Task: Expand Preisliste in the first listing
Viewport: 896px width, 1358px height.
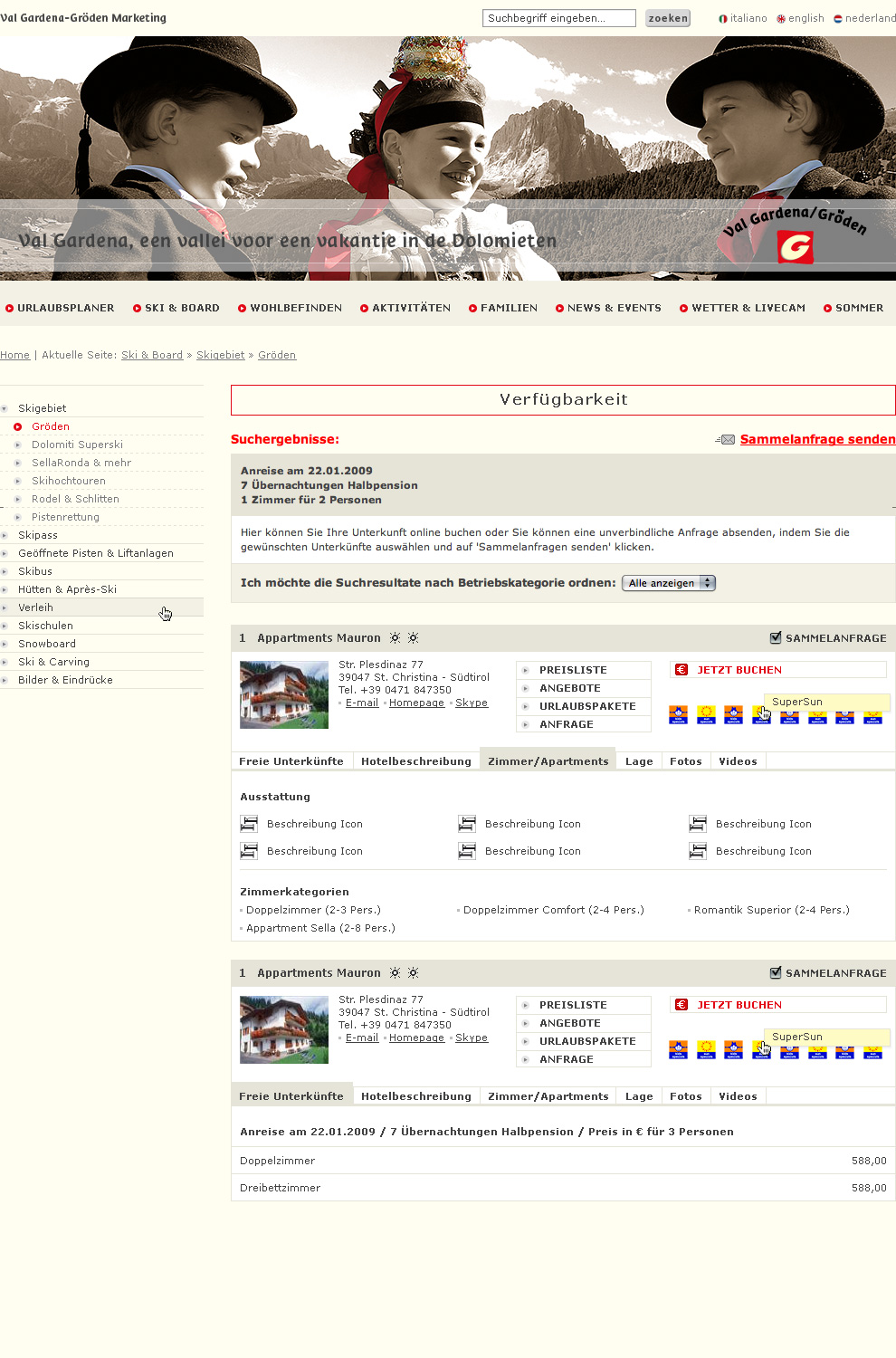Action: pos(573,670)
